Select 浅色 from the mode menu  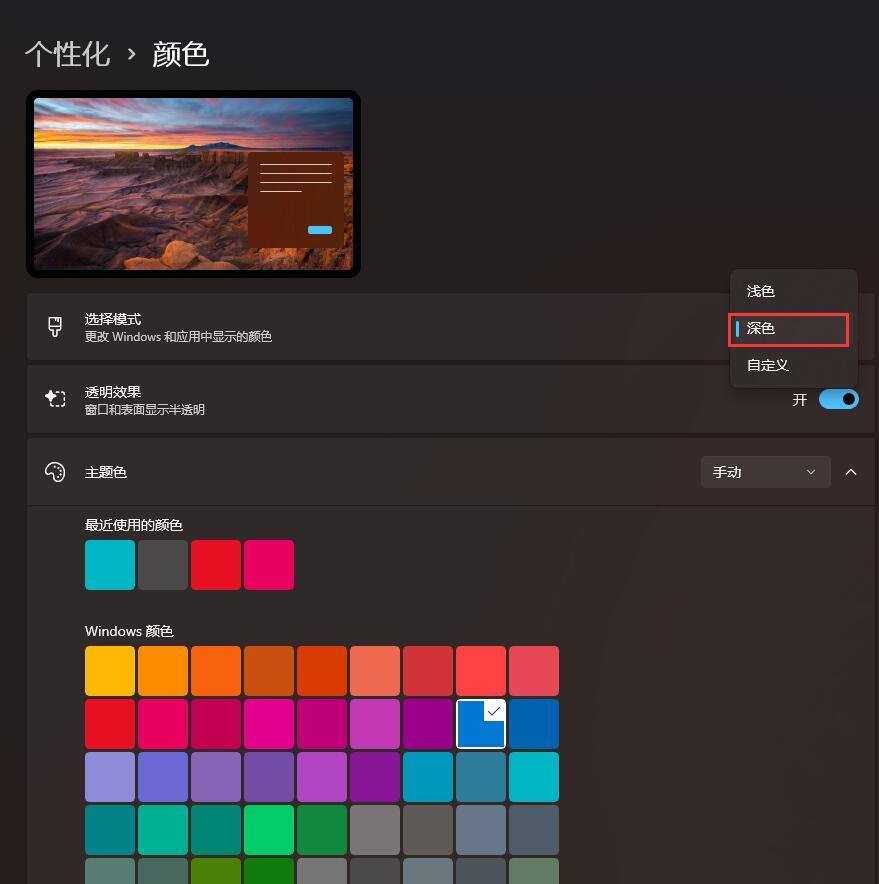760,291
